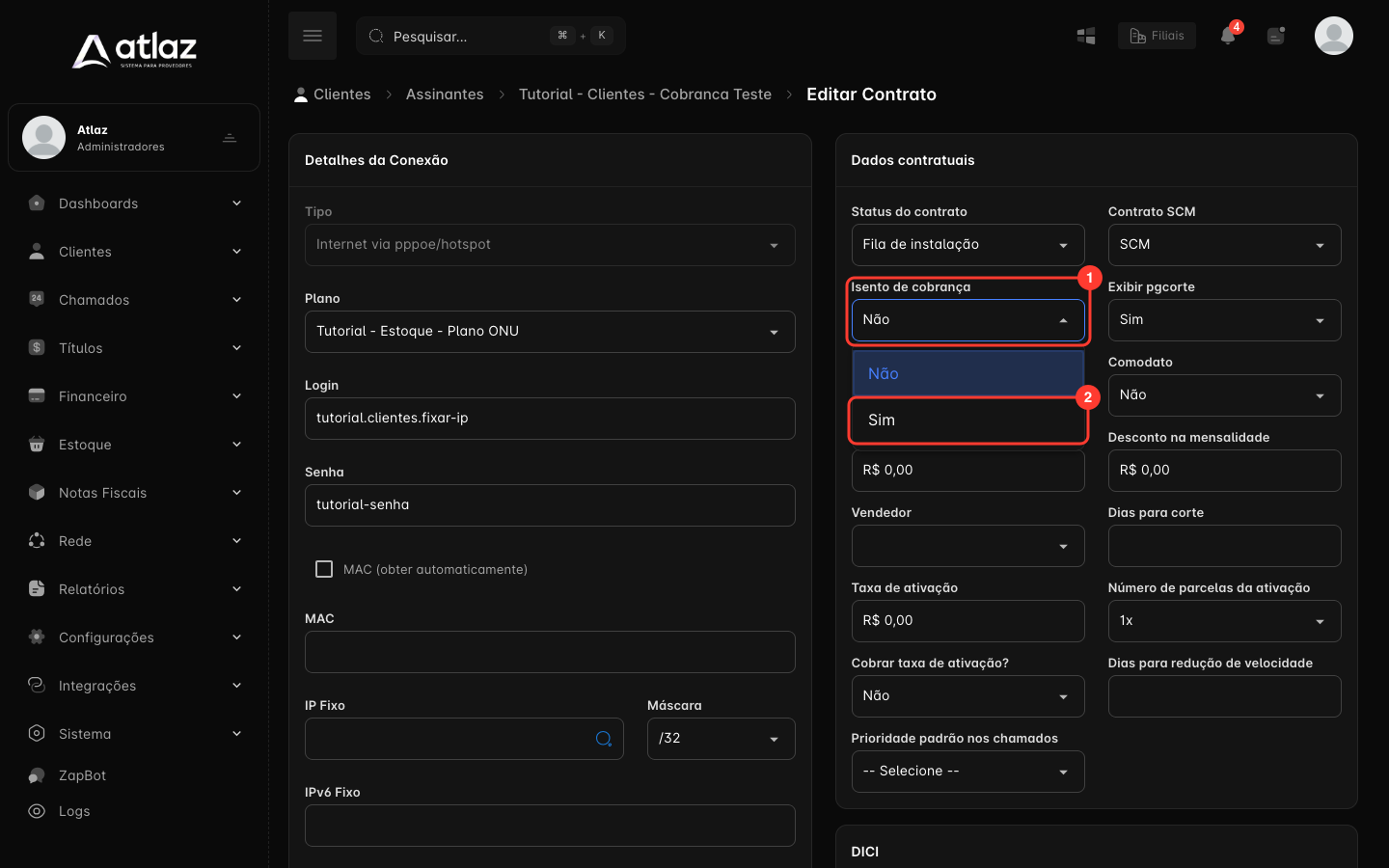The height and width of the screenshot is (868, 1389).
Task: Open the Contrato SCM dropdown
Action: pos(1224,245)
